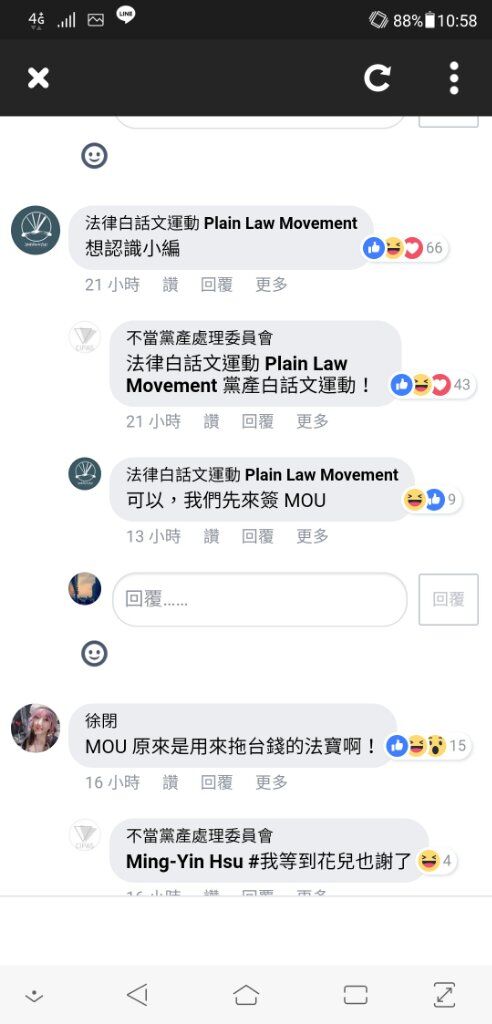Open the recent apps navigation icon
The width and height of the screenshot is (492, 1024).
[355, 995]
